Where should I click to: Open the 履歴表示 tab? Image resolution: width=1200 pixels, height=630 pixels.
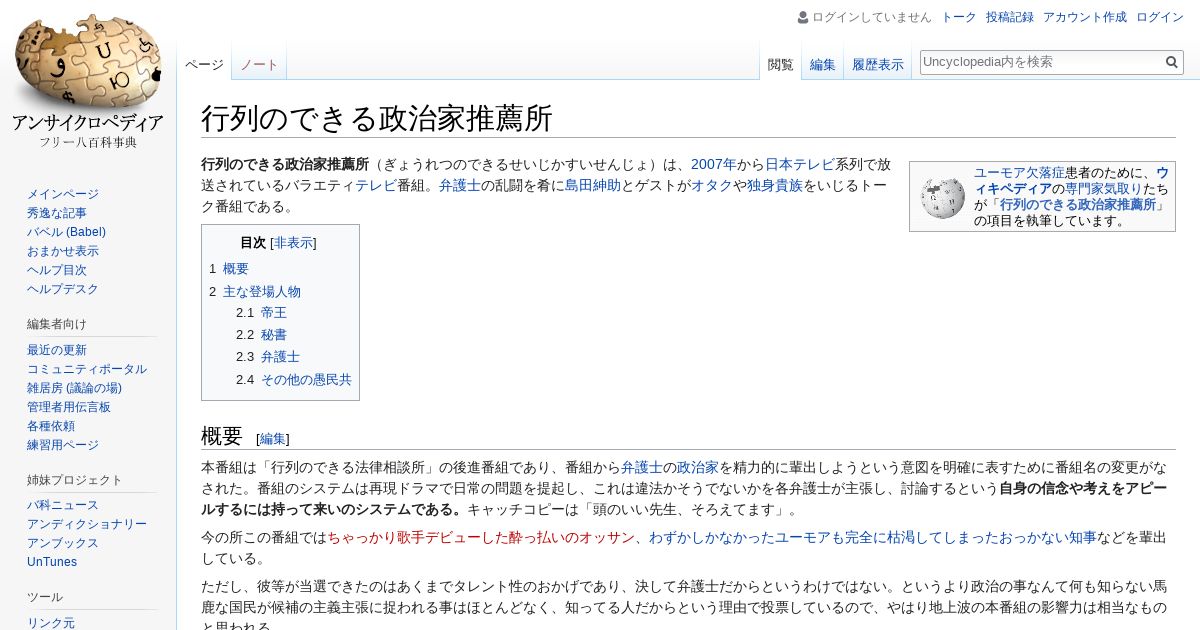pyautogui.click(x=877, y=64)
